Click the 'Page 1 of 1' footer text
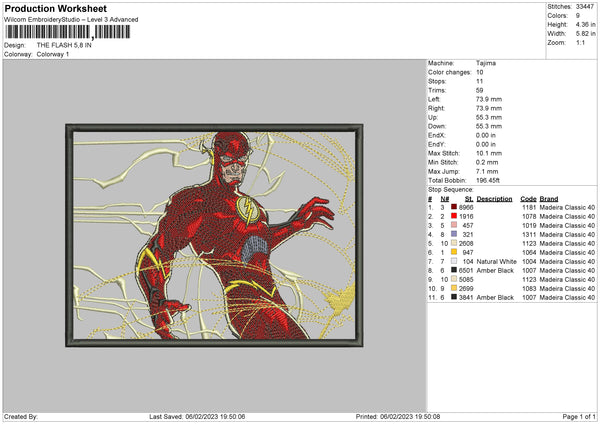 coord(579,416)
